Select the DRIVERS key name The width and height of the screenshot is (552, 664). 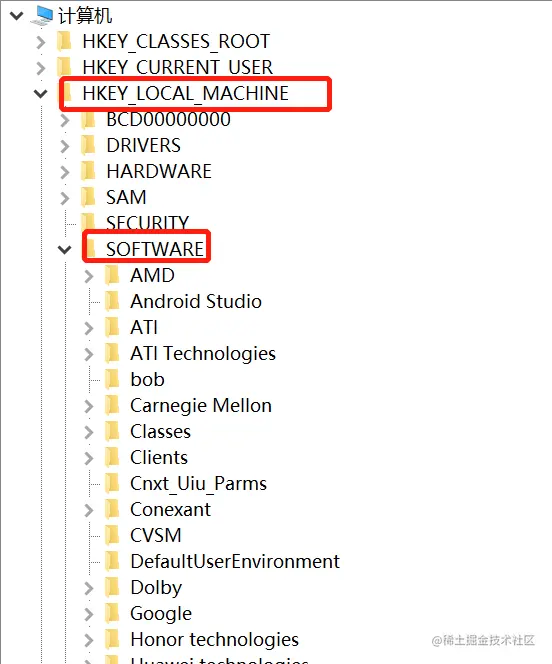pos(144,145)
